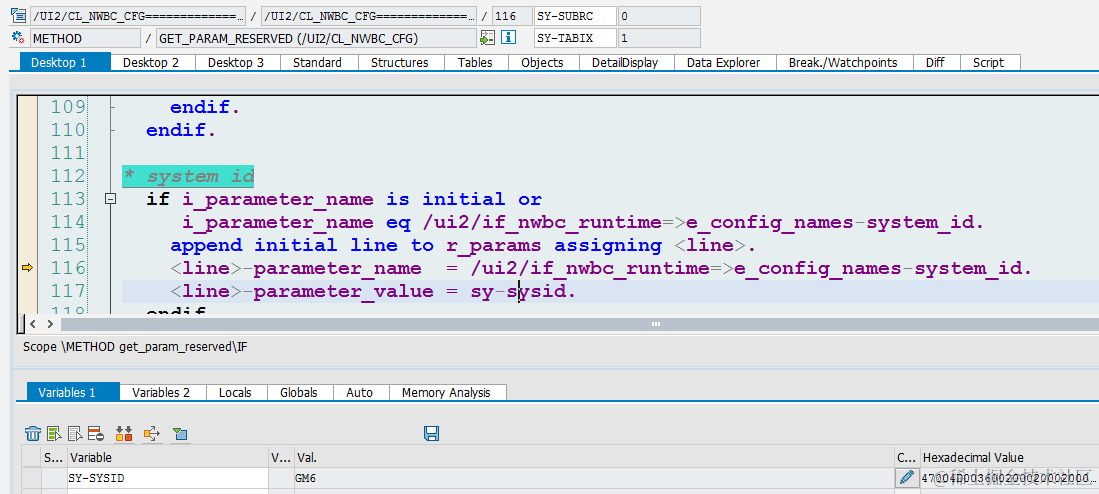This screenshot has height=494, width=1099.
Task: Click the orange box with branching arrows icon
Action: click(x=151, y=433)
